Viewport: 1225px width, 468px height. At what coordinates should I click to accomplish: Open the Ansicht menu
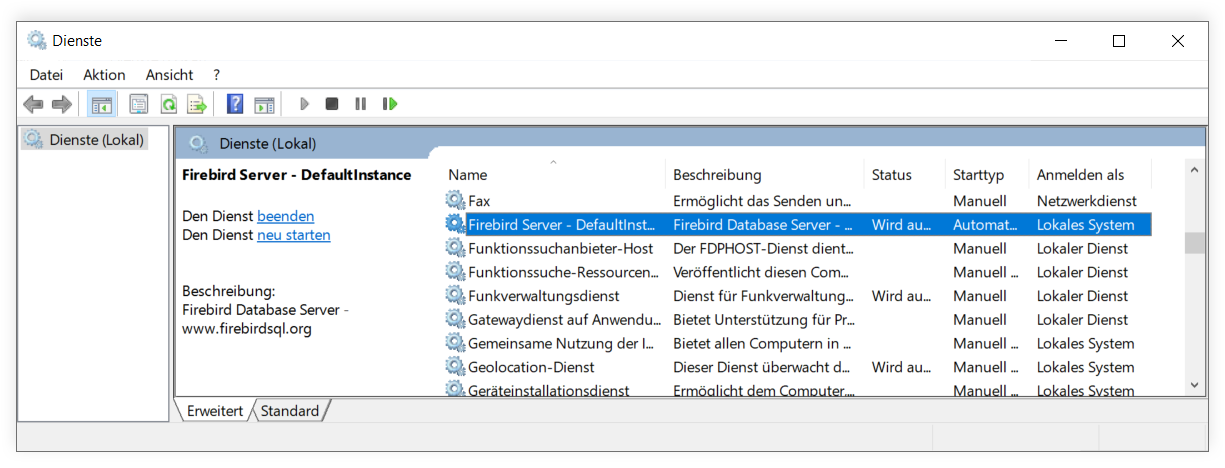[169, 75]
